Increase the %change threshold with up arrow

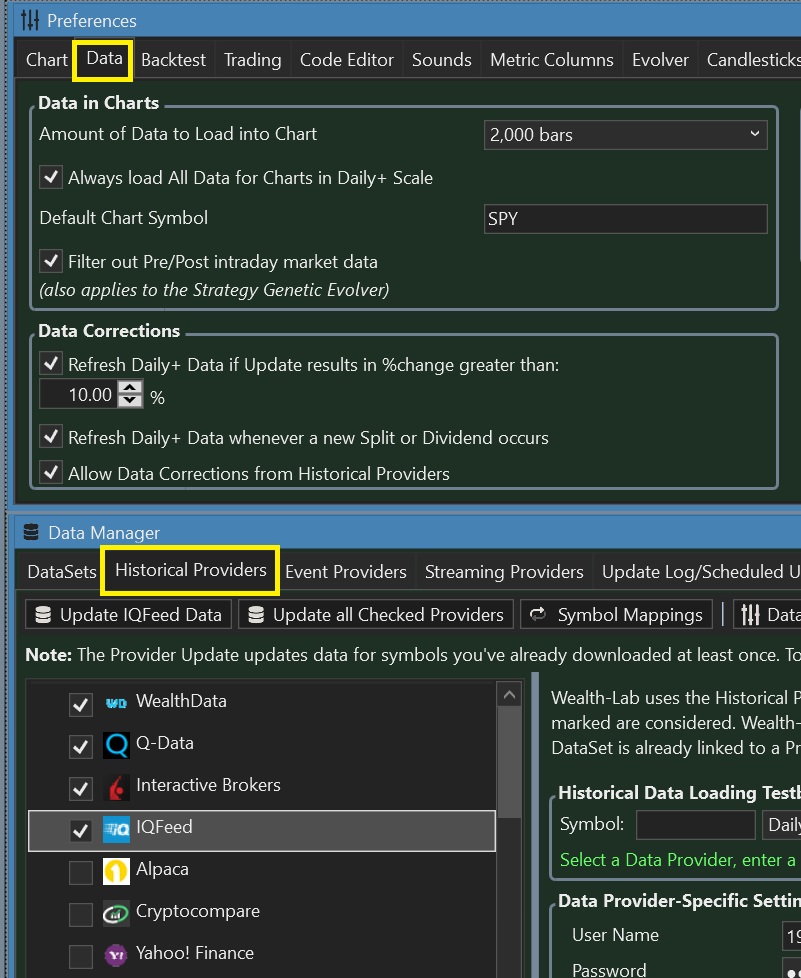[x=130, y=388]
